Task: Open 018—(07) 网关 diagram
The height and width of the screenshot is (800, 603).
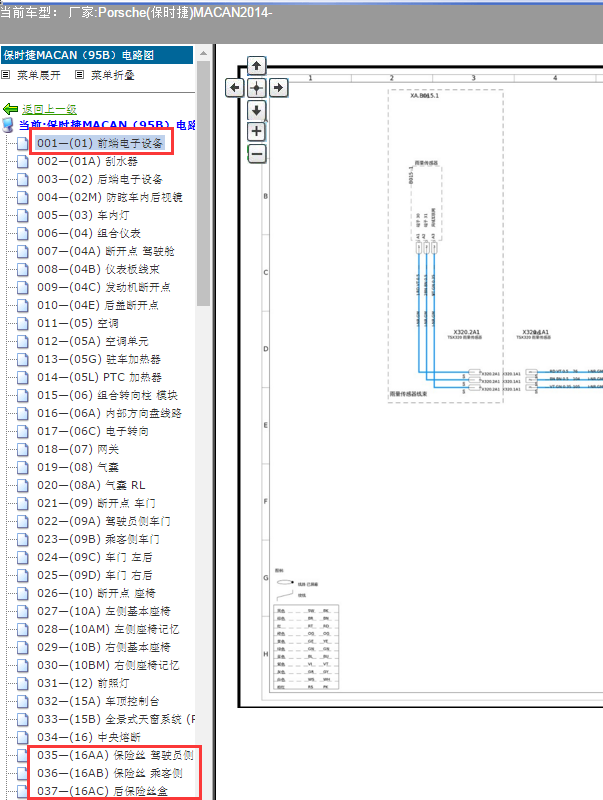Action: tap(78, 449)
